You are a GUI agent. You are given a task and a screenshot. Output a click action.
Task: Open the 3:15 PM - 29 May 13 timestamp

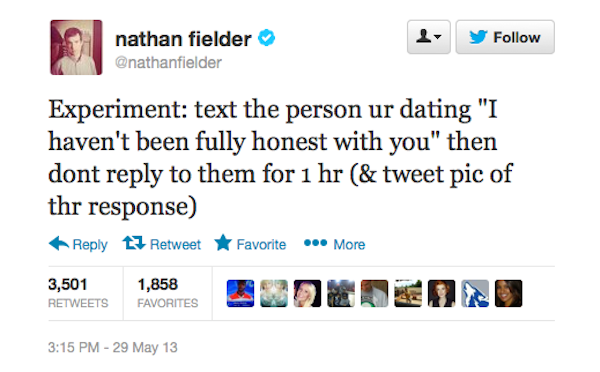[x=112, y=347]
